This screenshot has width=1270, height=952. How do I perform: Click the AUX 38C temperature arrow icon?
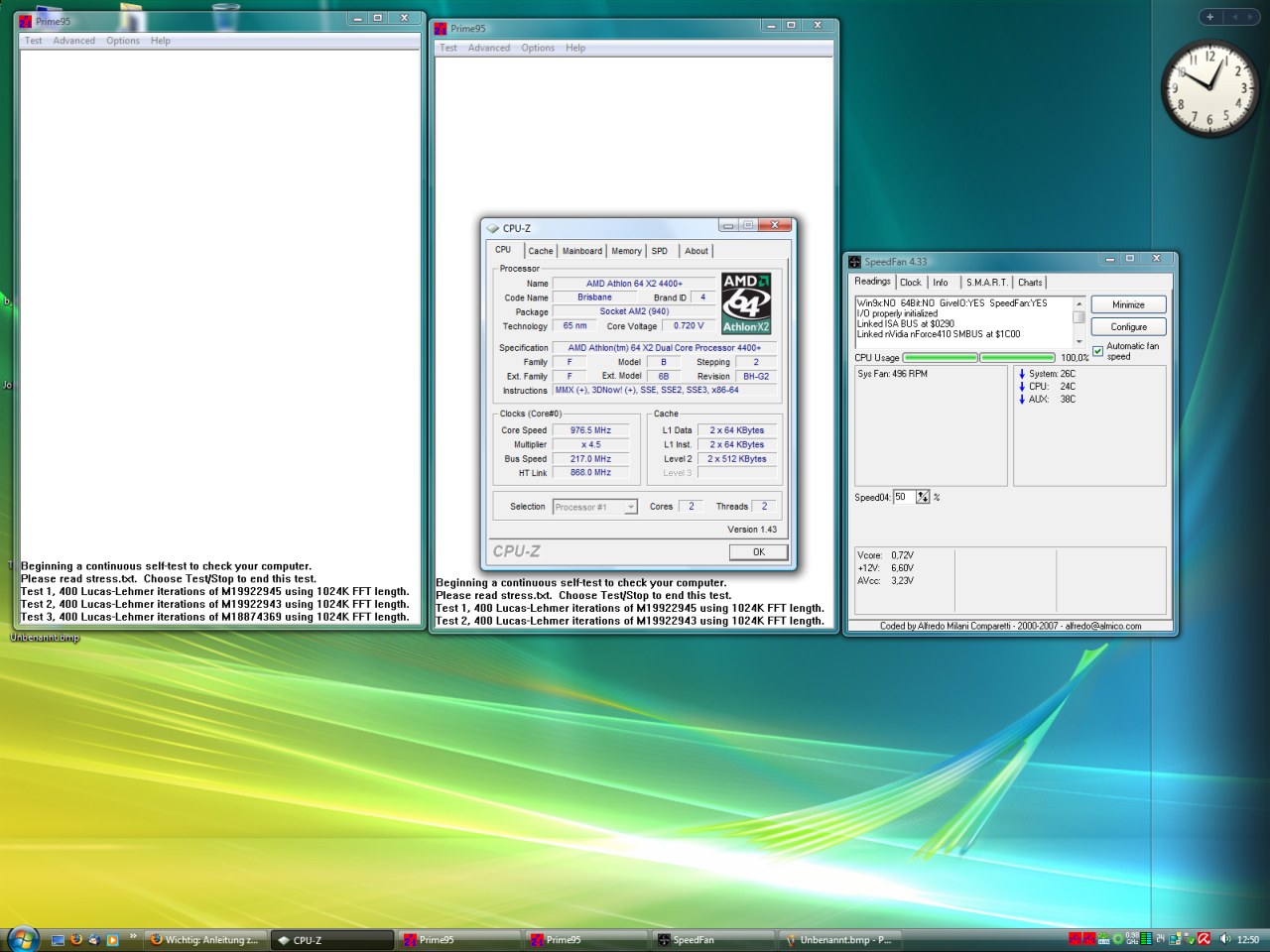coord(1022,400)
